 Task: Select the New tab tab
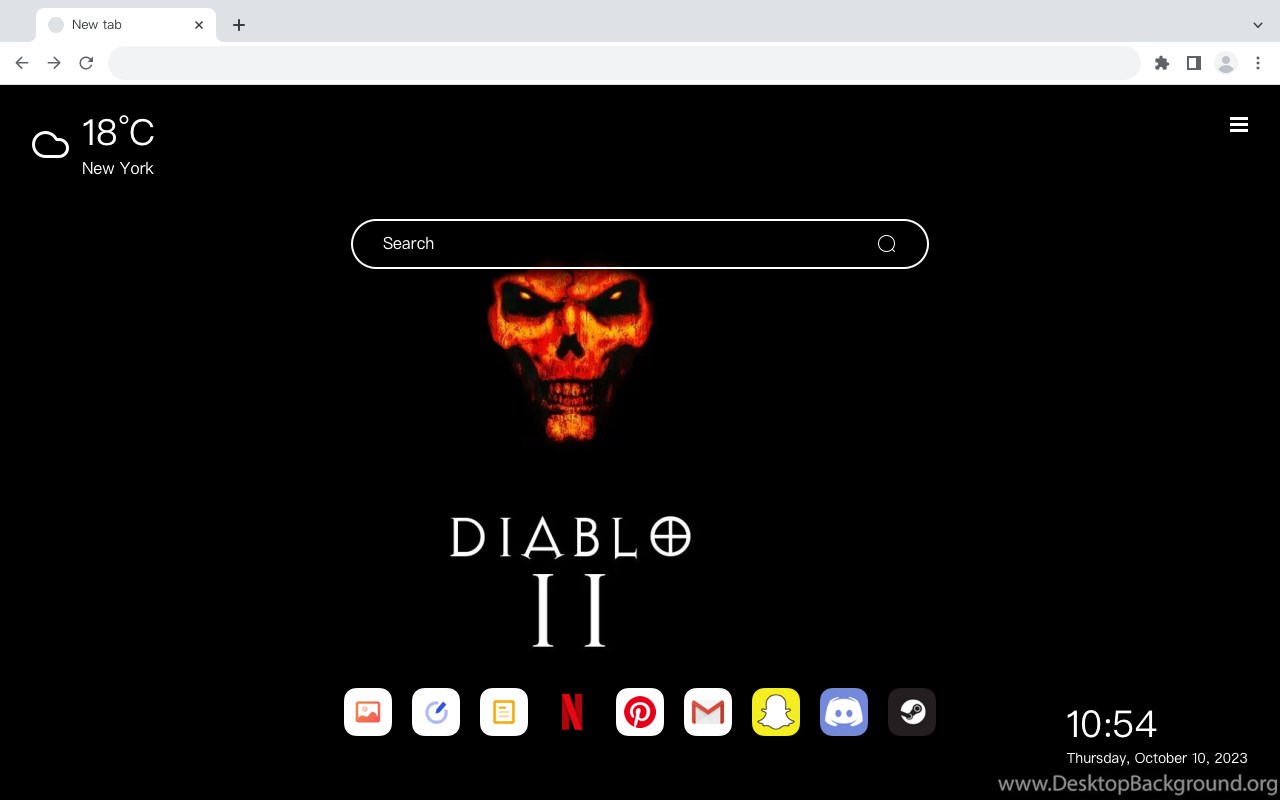tap(125, 25)
